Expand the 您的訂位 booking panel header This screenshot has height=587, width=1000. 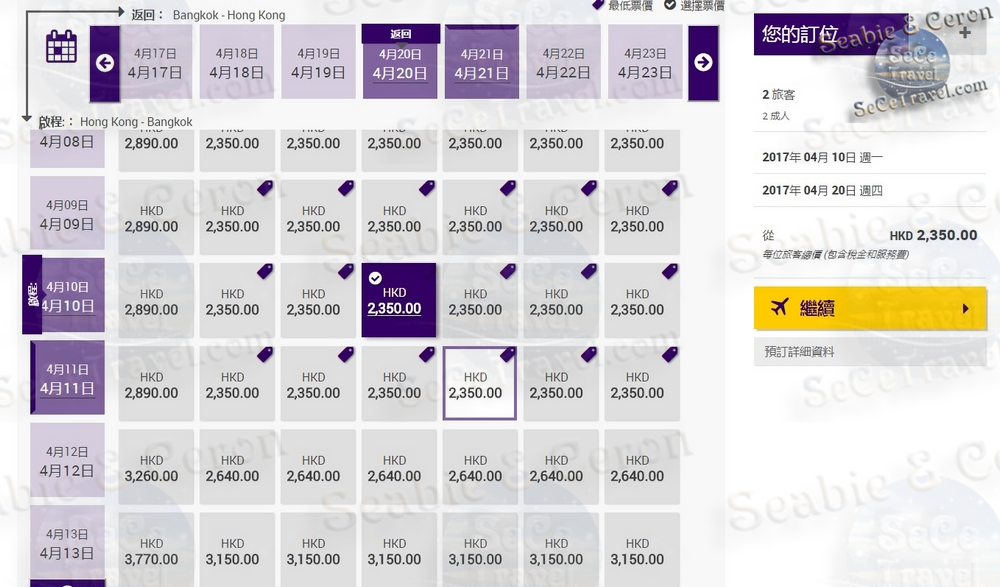point(870,34)
